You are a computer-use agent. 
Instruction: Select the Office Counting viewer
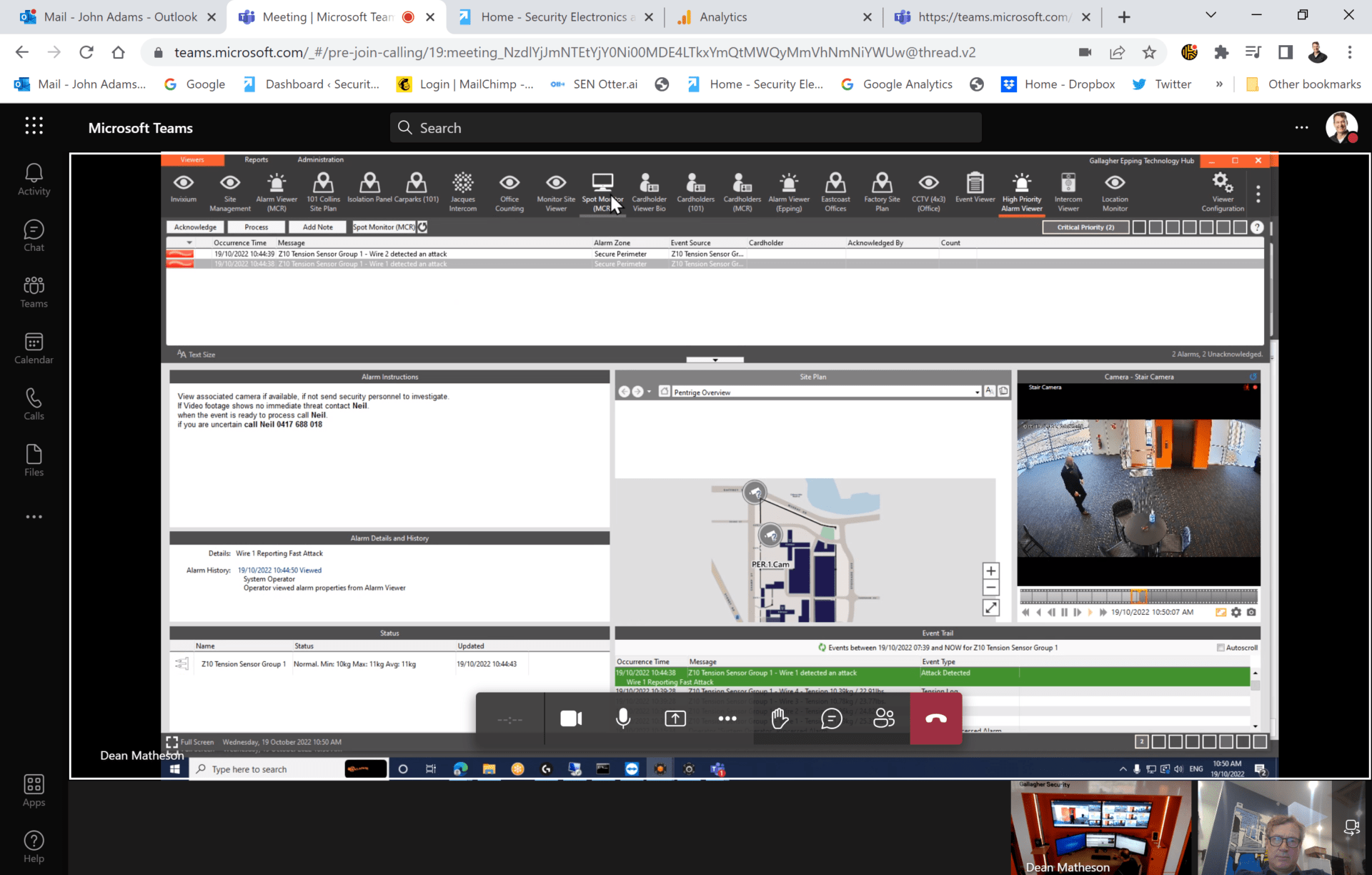509,189
